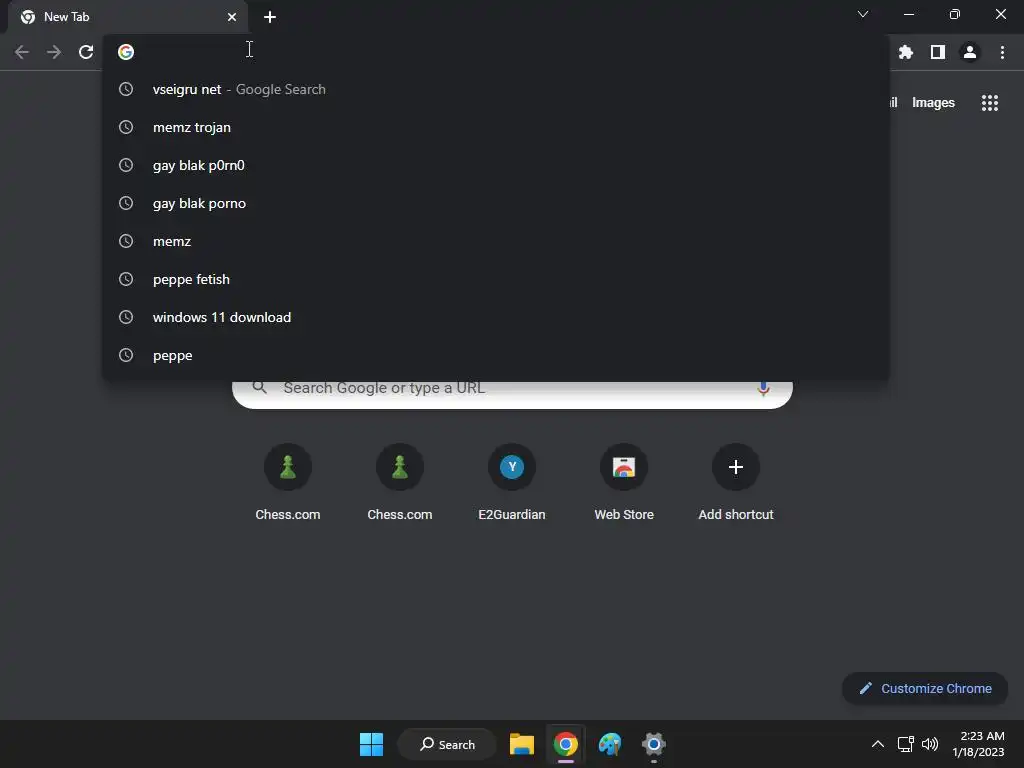Image resolution: width=1024 pixels, height=768 pixels.
Task: Close the New Tab tab
Action: click(x=232, y=17)
